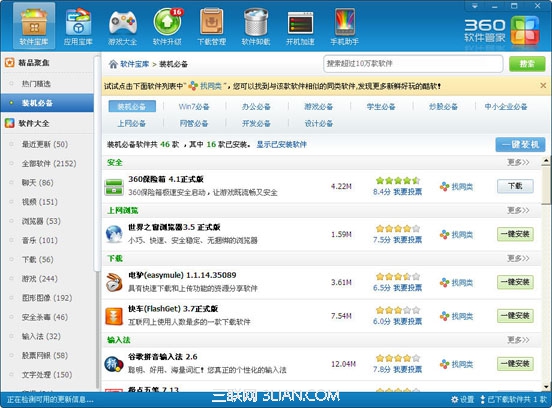552x408 pixels.
Task: Click the 快车 FlashGet app icon
Action: tap(114, 316)
